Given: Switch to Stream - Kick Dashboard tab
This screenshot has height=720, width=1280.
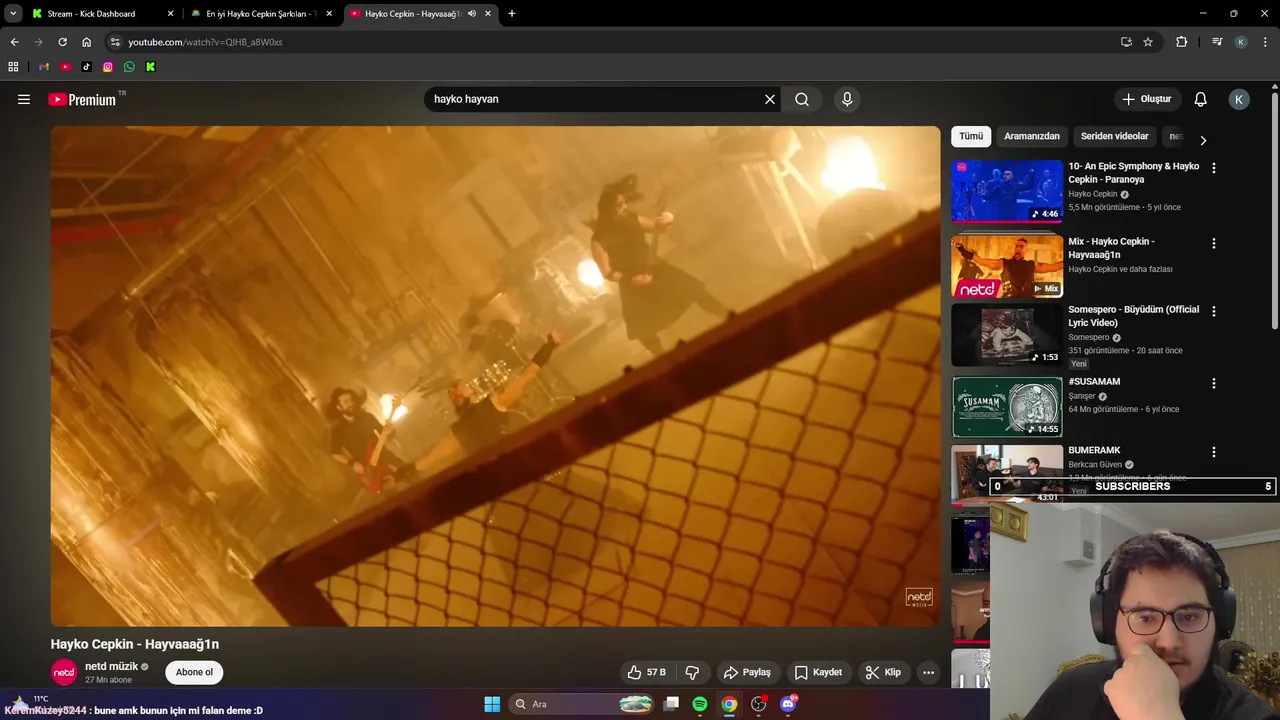Looking at the screenshot, I should click(x=93, y=14).
